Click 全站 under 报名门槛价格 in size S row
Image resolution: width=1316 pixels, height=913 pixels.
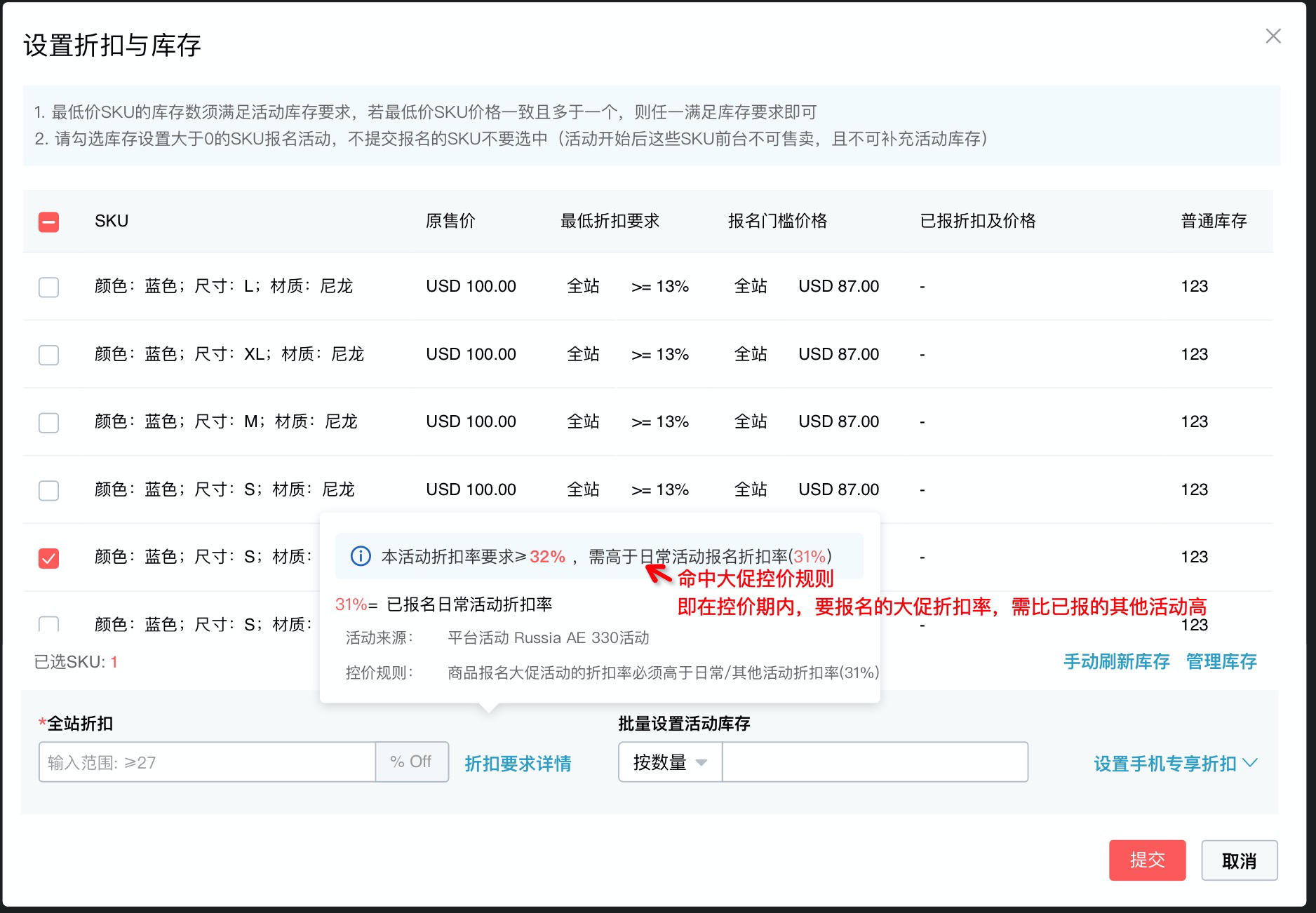[750, 489]
